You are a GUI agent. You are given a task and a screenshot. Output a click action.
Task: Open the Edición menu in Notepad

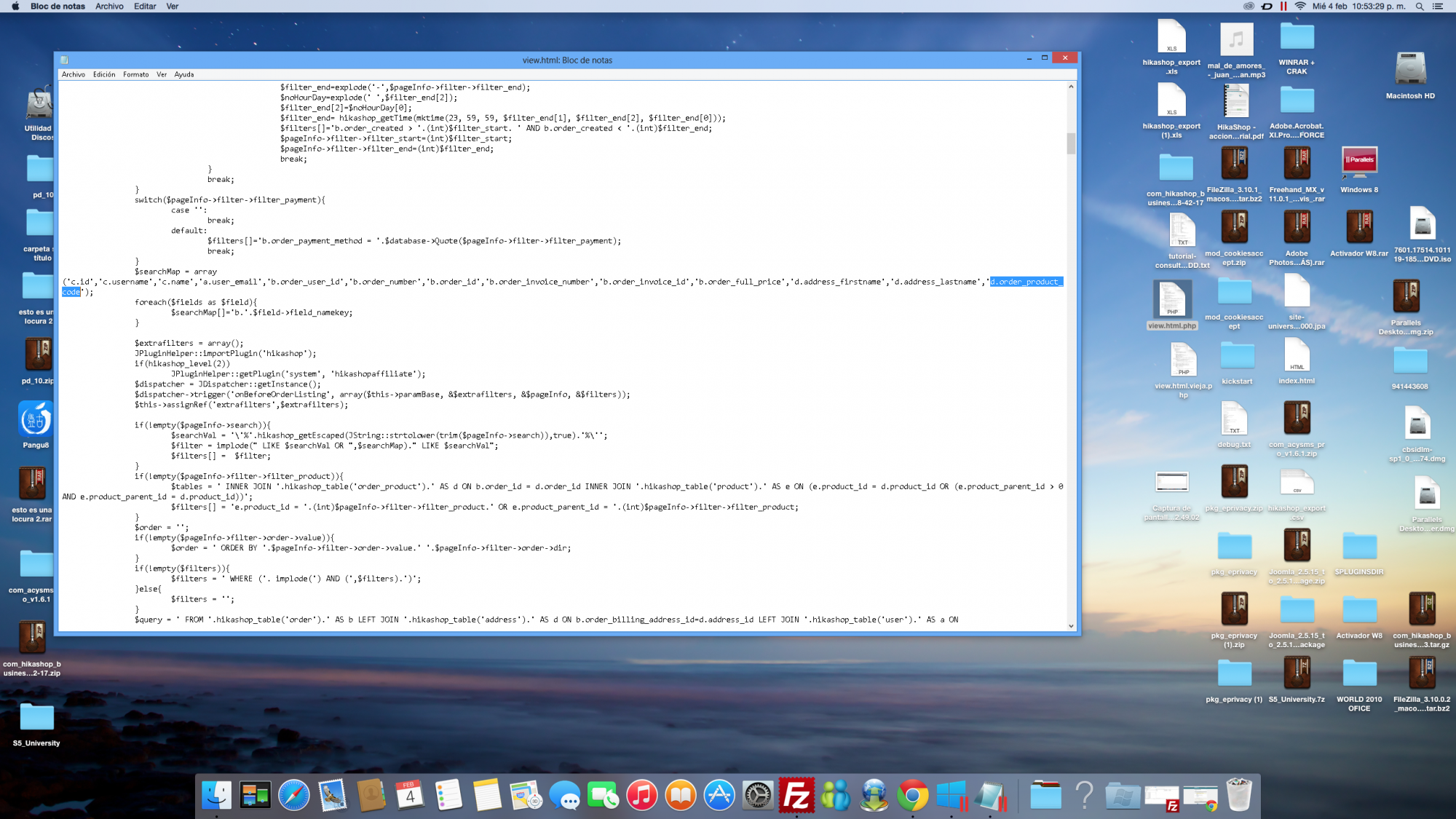coord(104,74)
